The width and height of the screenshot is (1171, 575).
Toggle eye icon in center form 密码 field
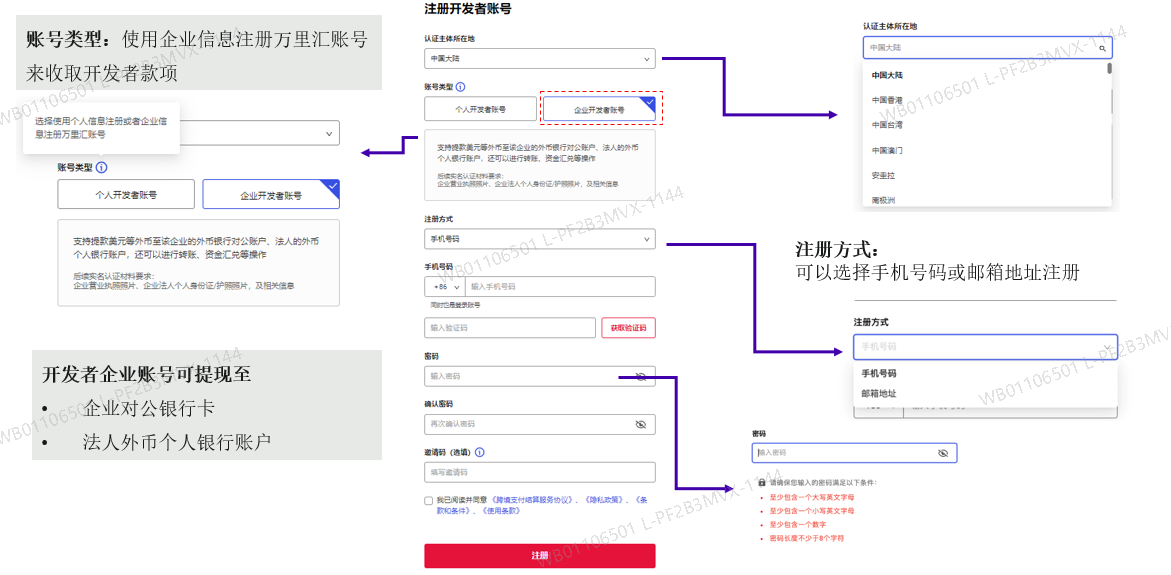tap(640, 376)
